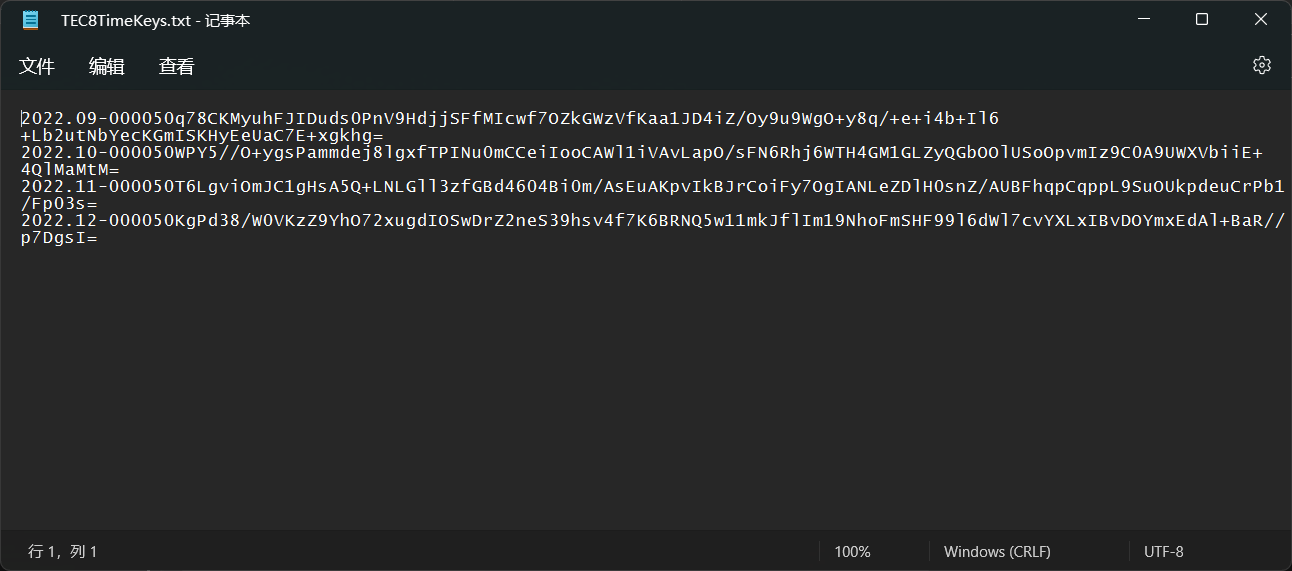
Task: Click the TEC8TimeKeys.txt window title text
Action: 155,20
